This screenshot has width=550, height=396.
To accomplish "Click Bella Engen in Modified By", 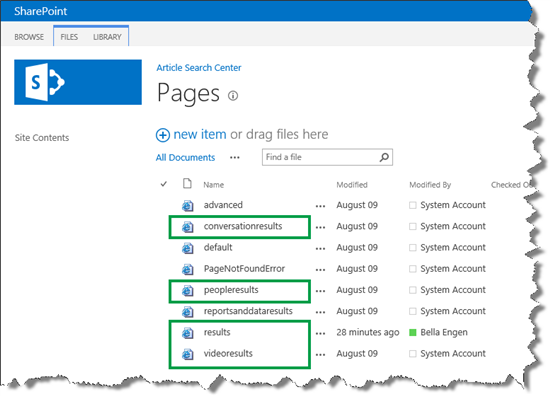I will [x=444, y=332].
